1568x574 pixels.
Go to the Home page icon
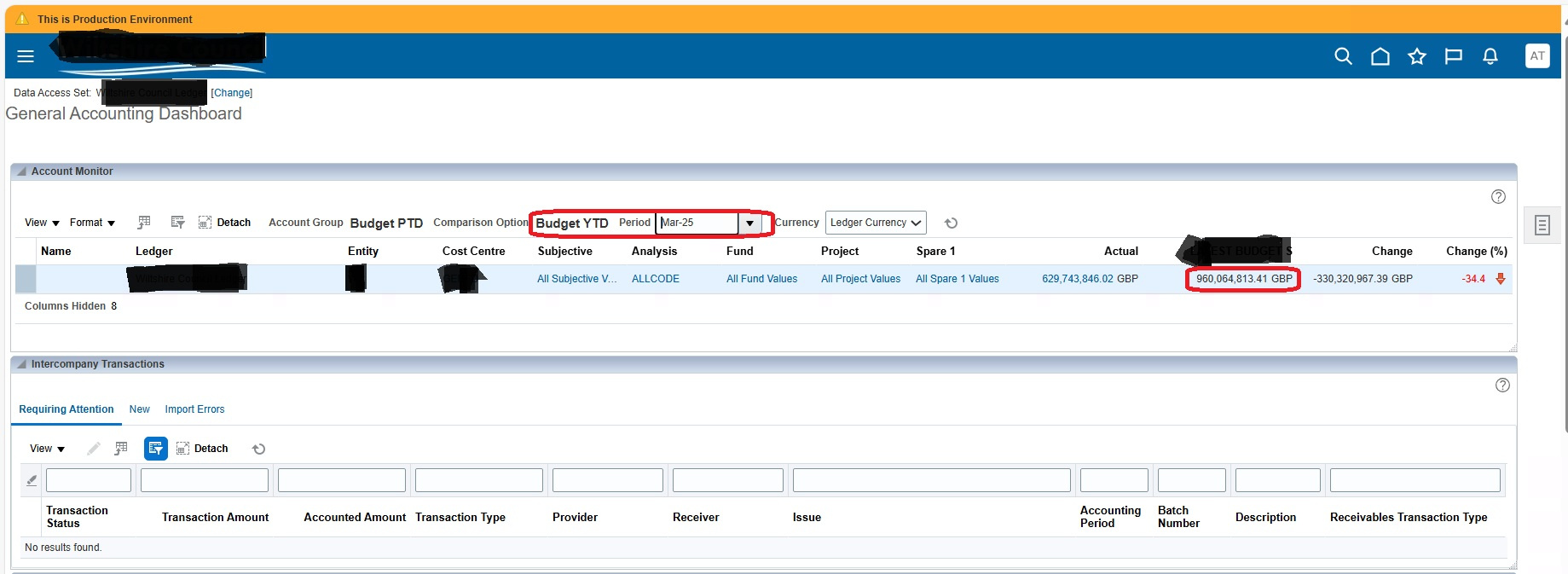click(1380, 56)
